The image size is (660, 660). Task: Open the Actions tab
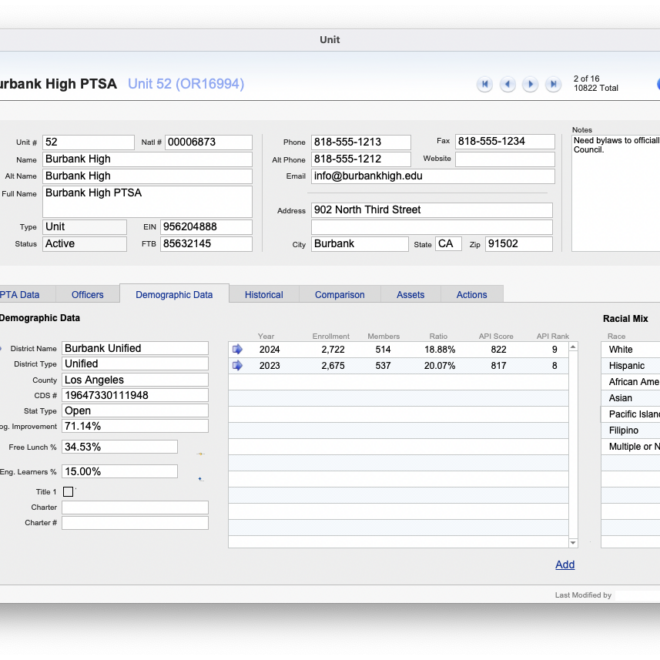[472, 295]
